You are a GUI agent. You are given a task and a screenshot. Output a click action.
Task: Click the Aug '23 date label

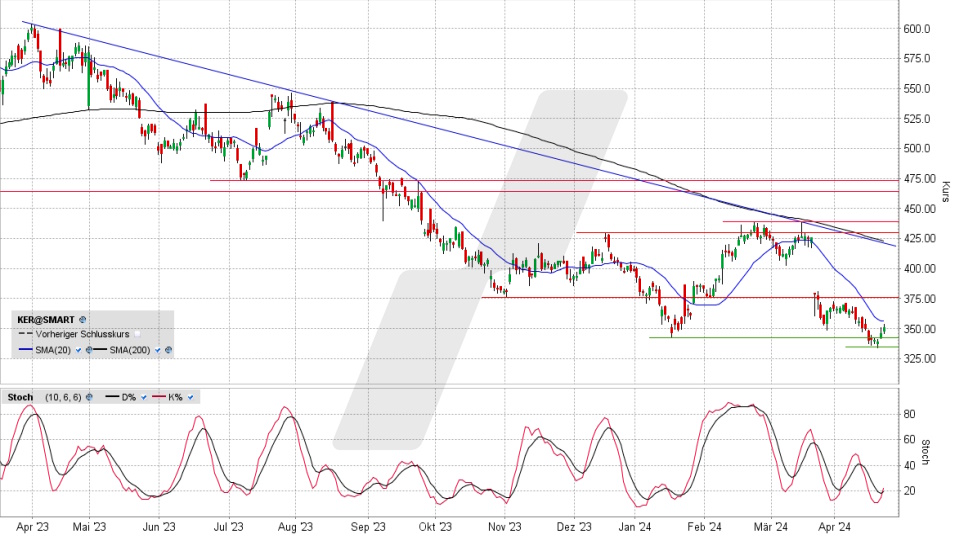click(x=296, y=527)
